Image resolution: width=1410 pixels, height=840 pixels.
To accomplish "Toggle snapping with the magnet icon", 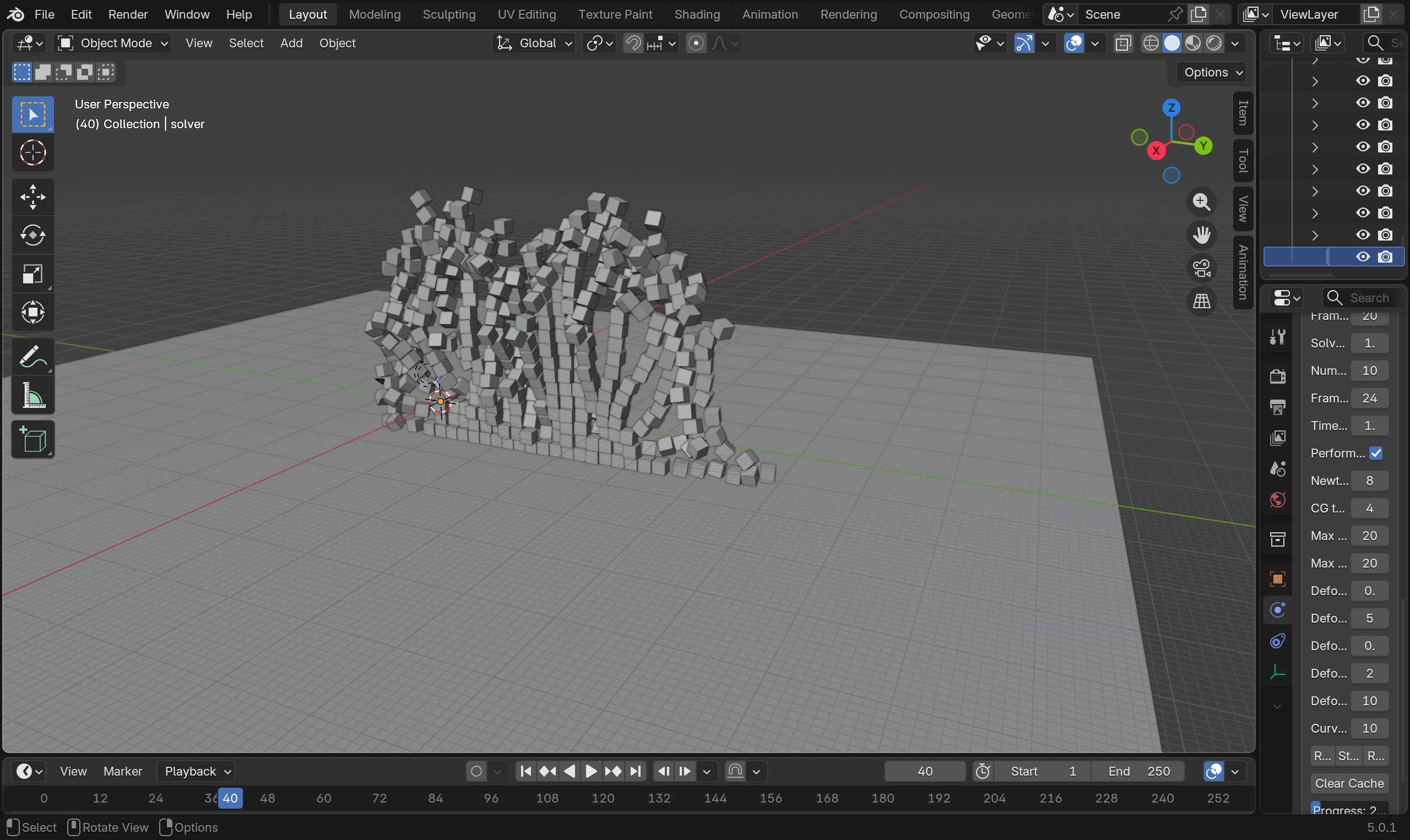I will tap(633, 43).
